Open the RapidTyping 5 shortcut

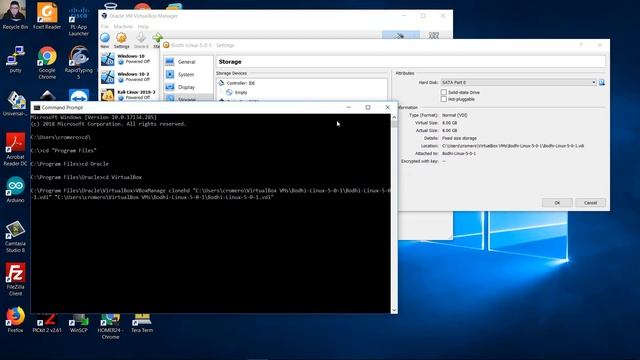tap(78, 62)
